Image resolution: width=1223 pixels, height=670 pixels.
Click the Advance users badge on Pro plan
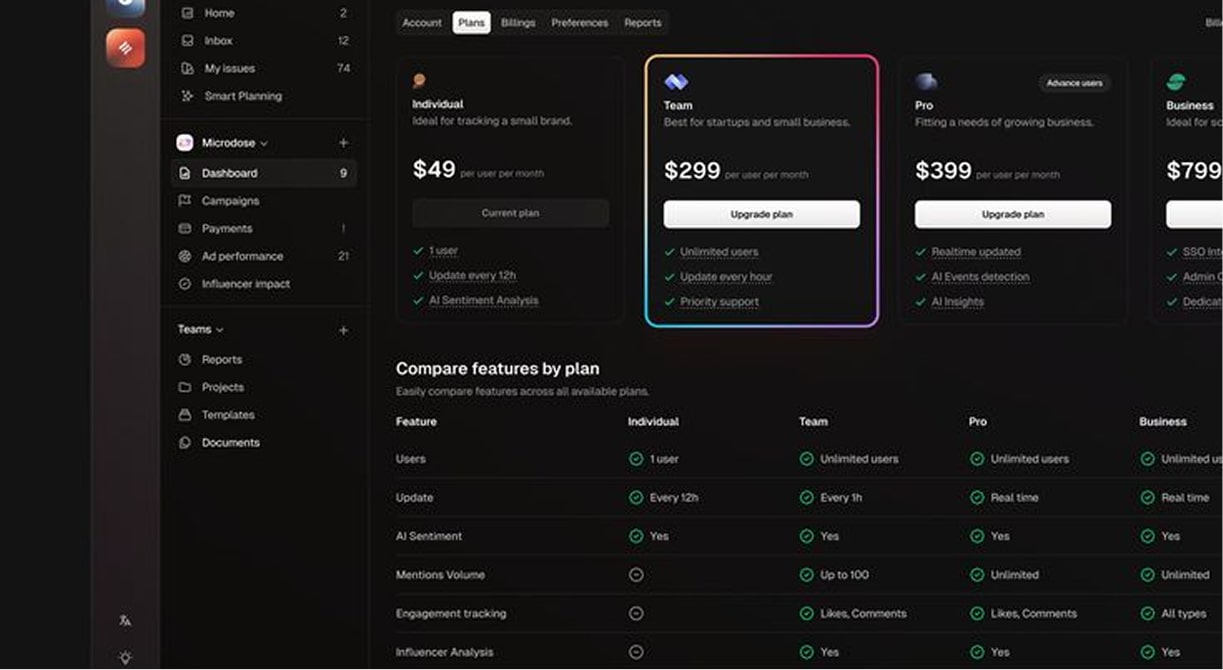point(1073,83)
